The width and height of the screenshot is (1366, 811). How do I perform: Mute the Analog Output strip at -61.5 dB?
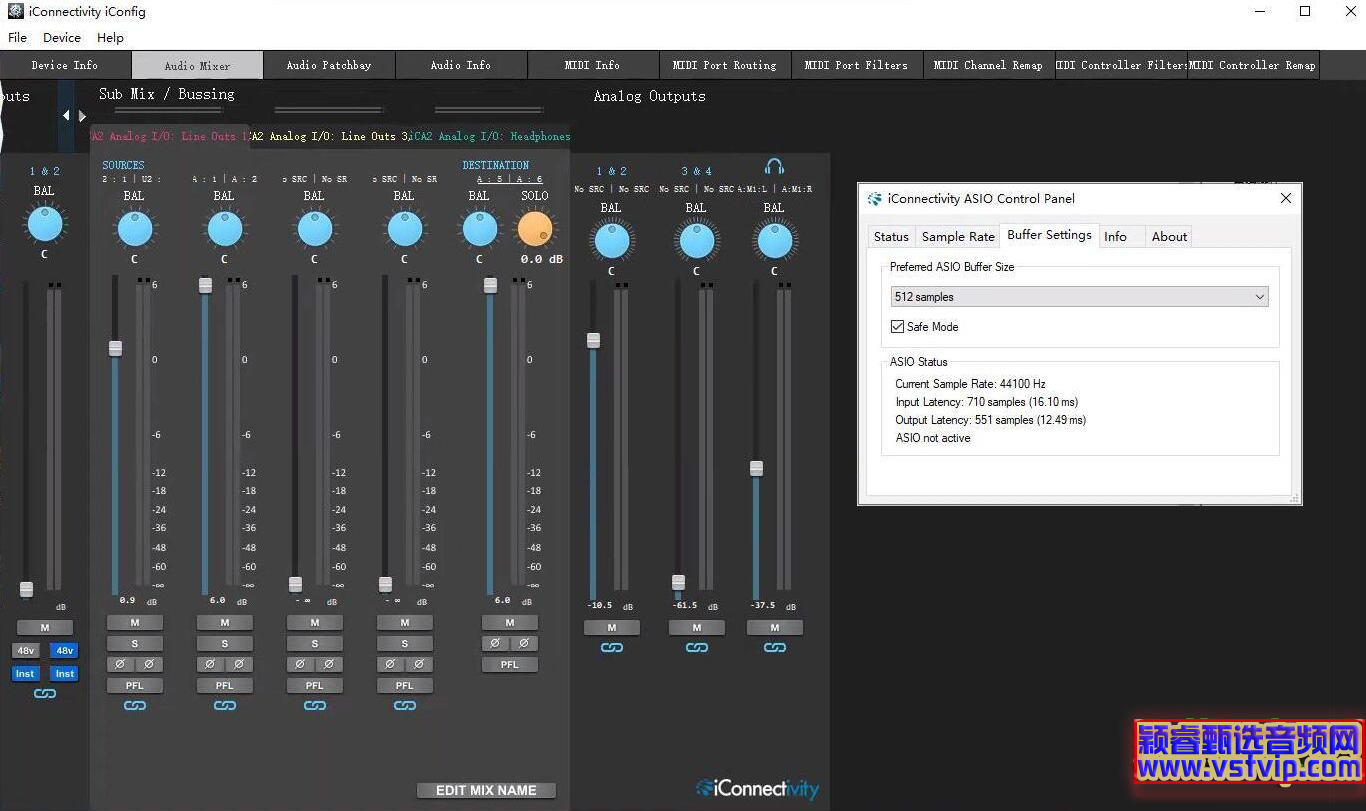697,628
